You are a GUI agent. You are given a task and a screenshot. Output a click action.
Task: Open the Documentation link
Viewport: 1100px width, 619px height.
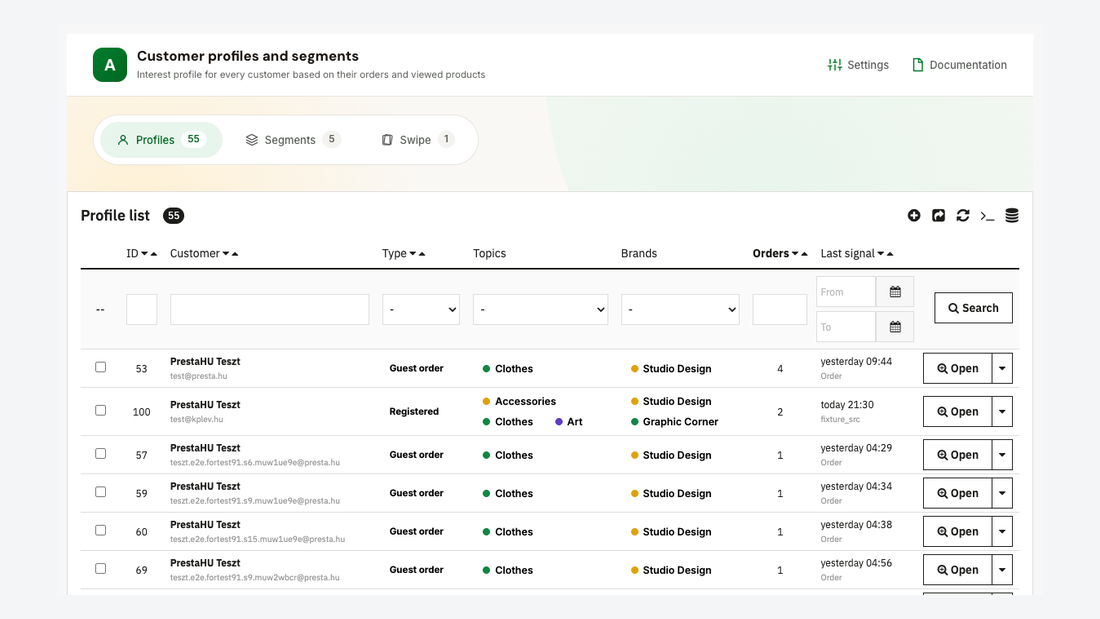pos(959,65)
